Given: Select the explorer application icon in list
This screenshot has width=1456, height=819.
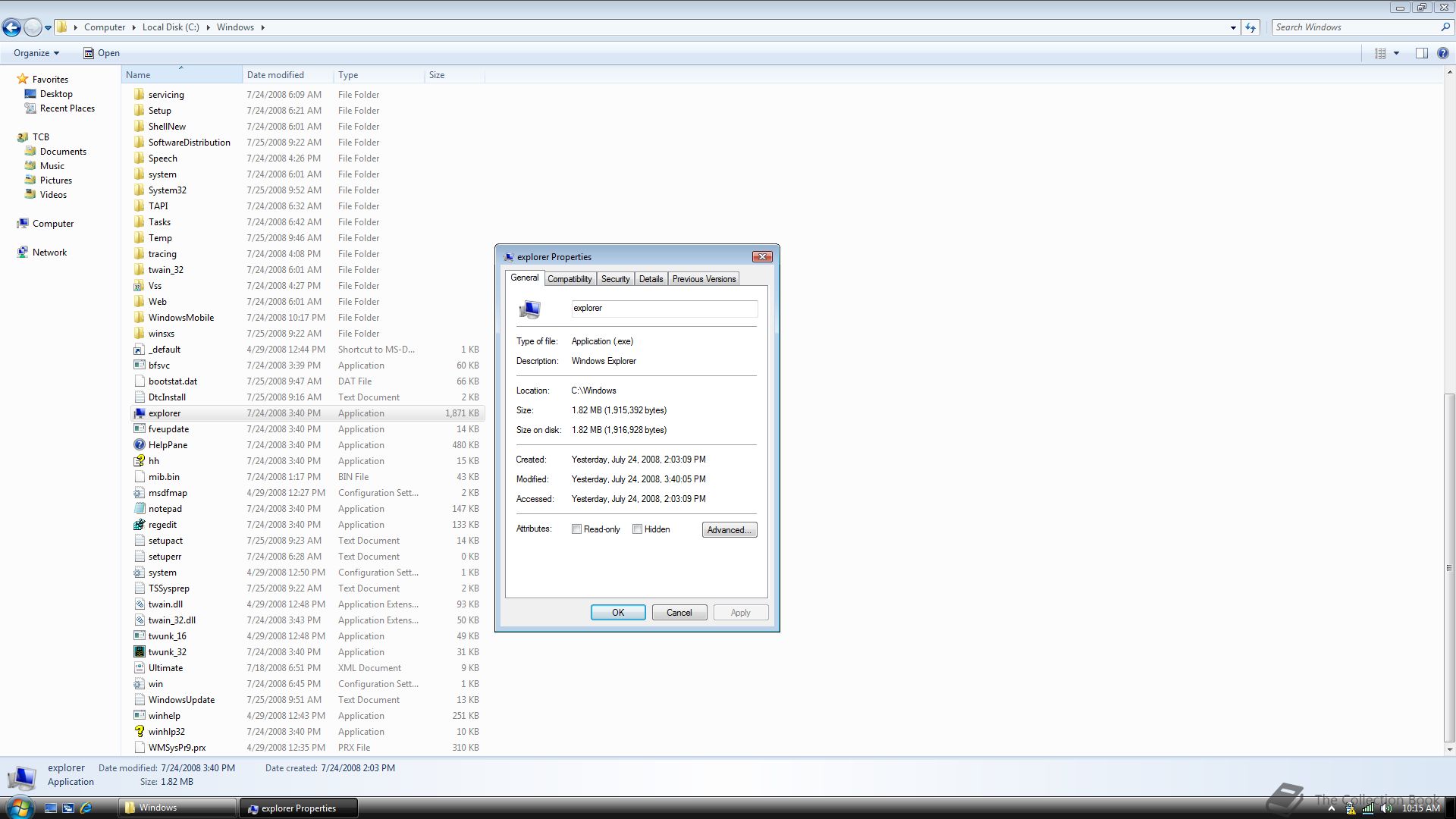Looking at the screenshot, I should pos(139,413).
